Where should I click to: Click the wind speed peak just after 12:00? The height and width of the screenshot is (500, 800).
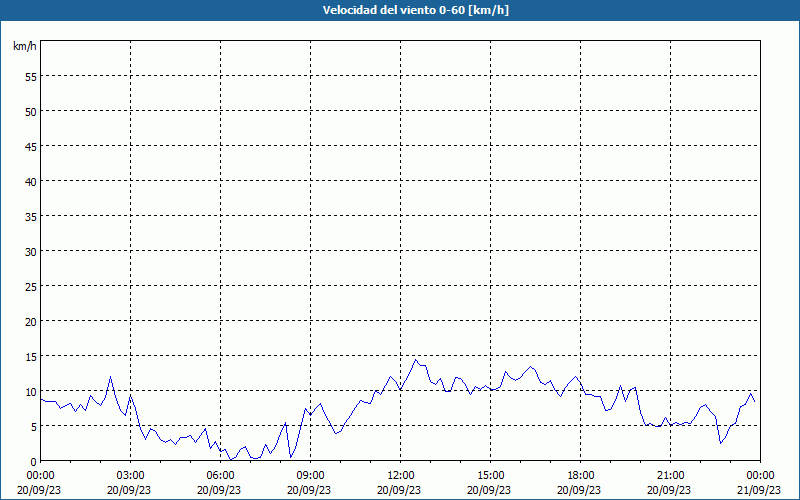pyautogui.click(x=416, y=360)
